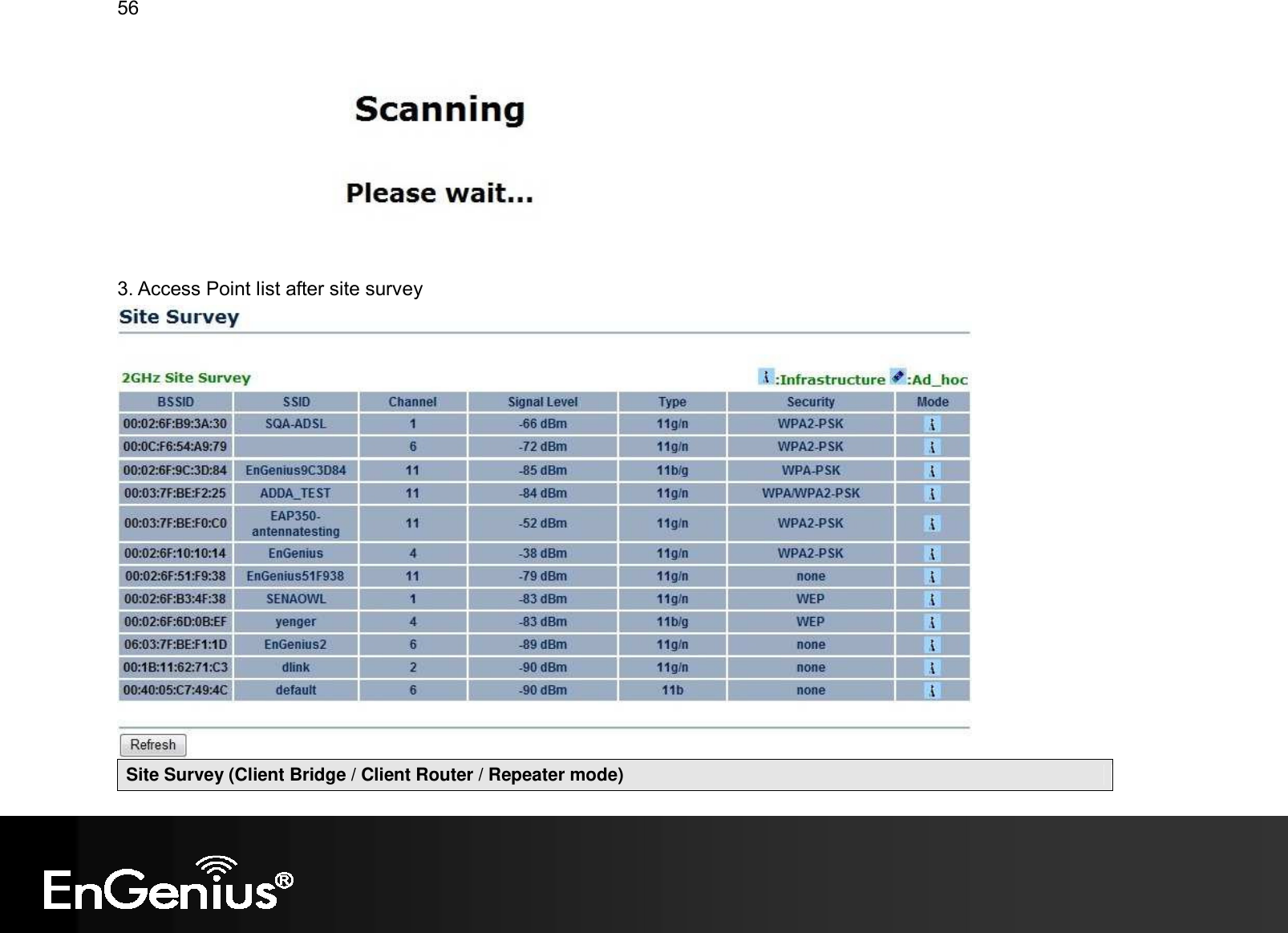Click mode icon for ADDA_TEST network
Screen dimensions: 1288x933
click(x=932, y=493)
